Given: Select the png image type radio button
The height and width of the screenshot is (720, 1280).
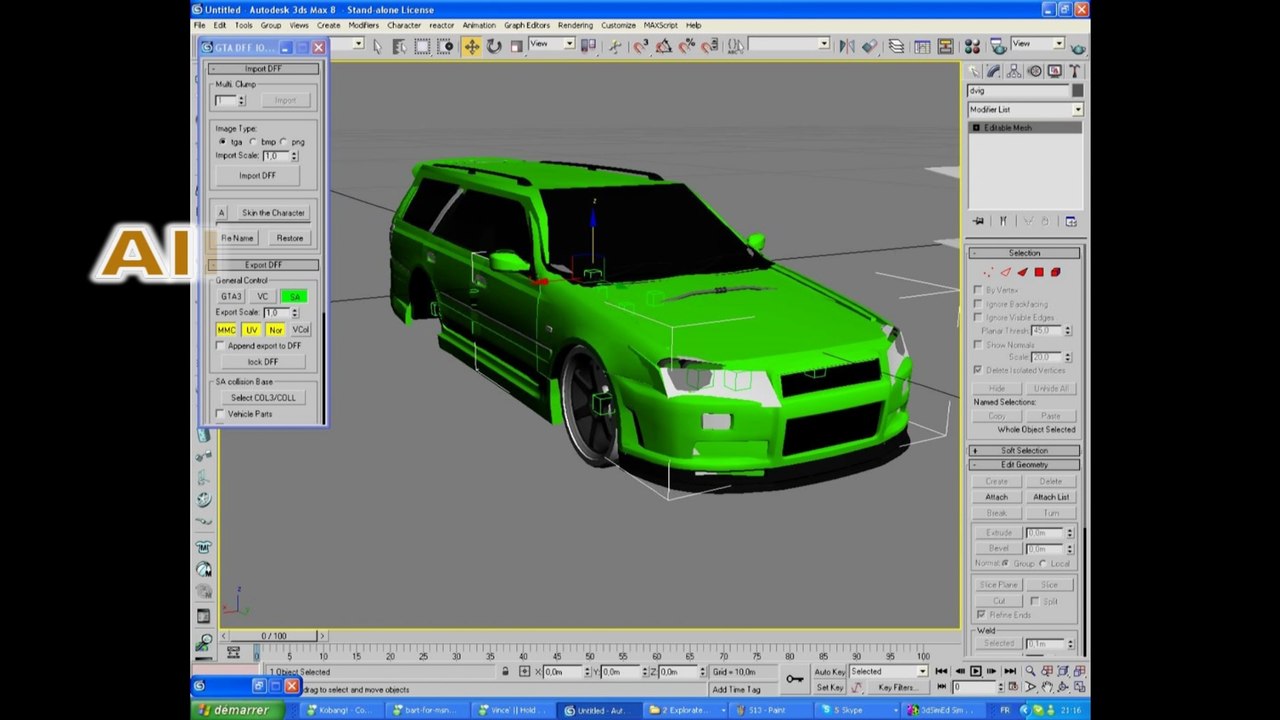Looking at the screenshot, I should click(x=284, y=142).
